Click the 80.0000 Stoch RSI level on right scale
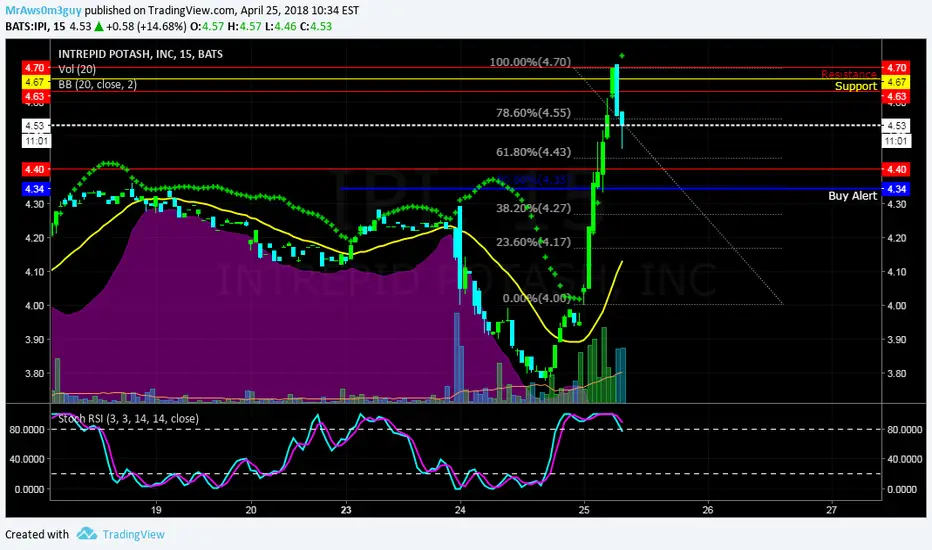 point(905,429)
